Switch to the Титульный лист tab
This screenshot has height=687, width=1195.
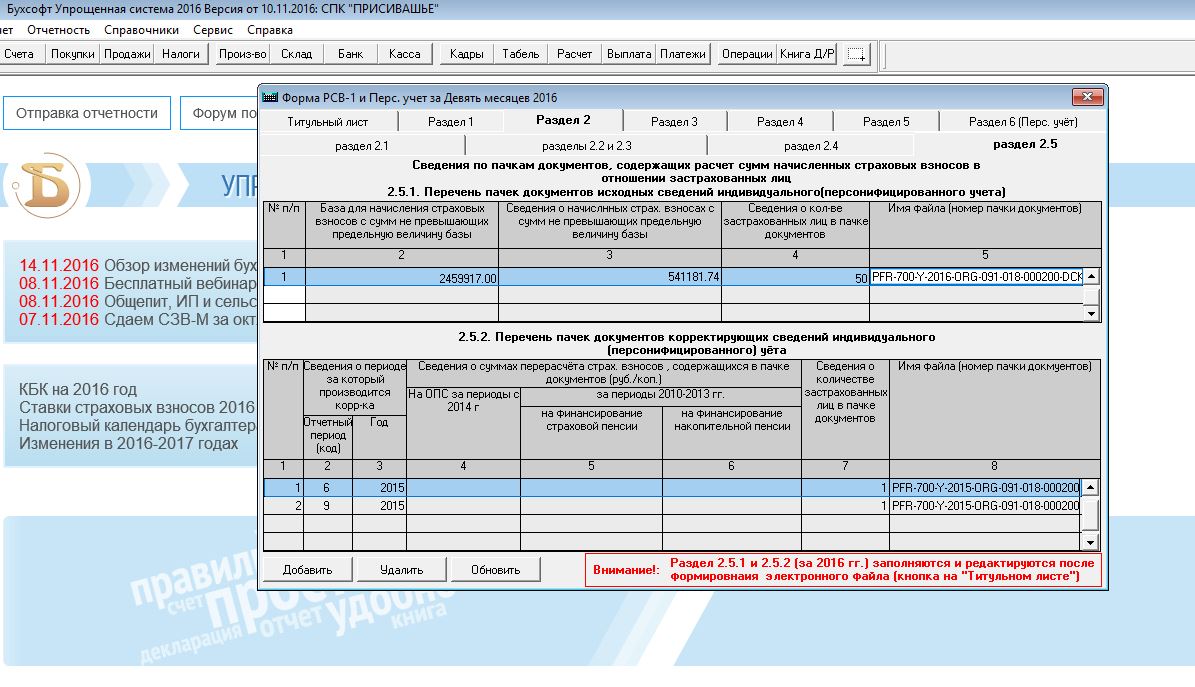point(328,122)
